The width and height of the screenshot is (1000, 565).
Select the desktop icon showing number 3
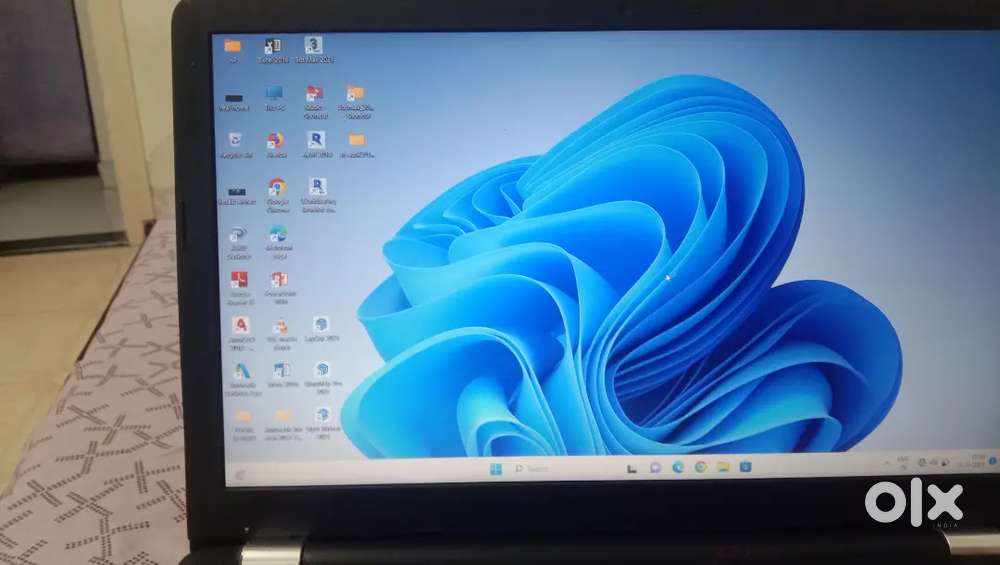314,49
